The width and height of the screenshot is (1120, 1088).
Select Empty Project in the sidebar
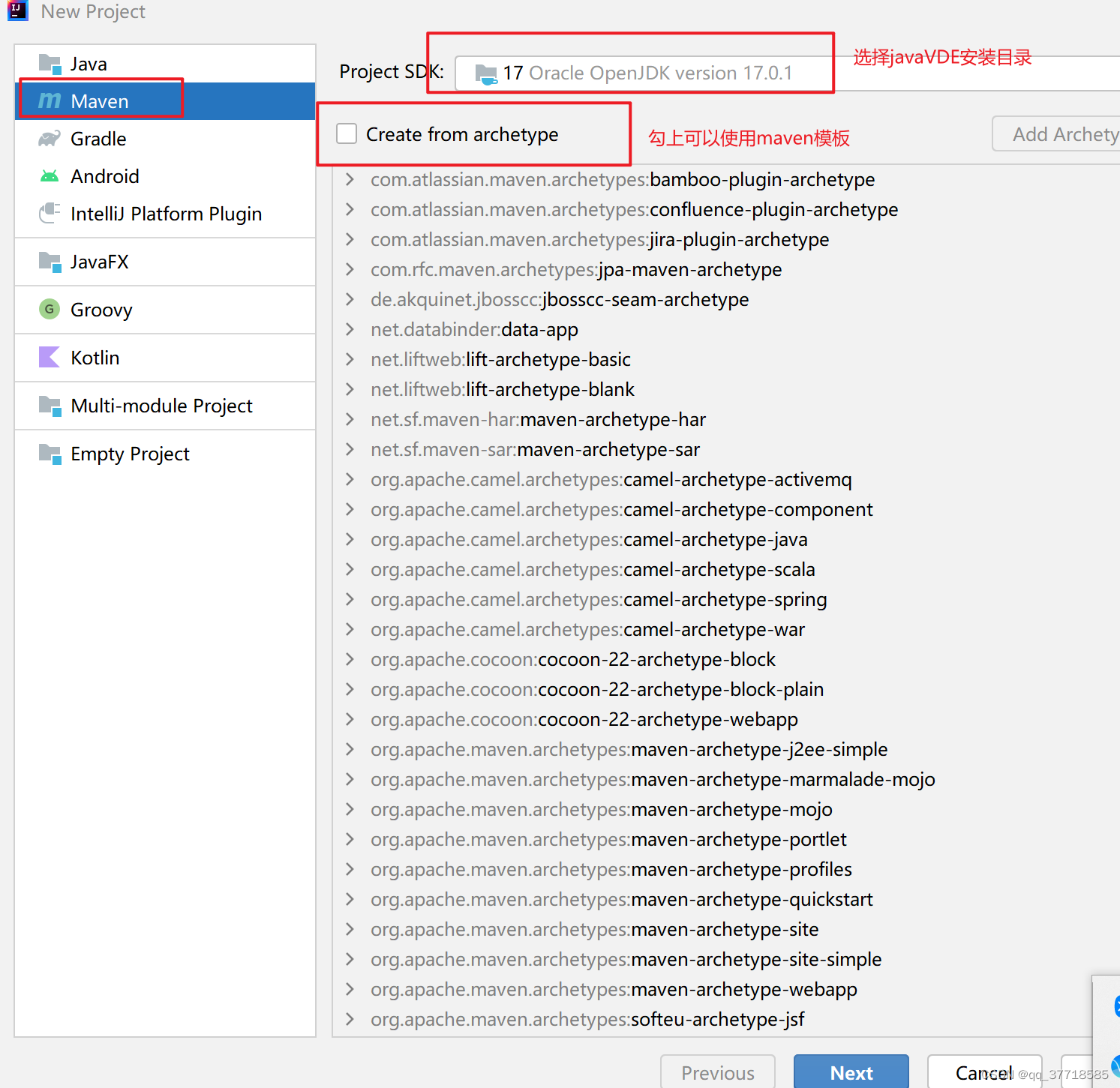click(130, 453)
